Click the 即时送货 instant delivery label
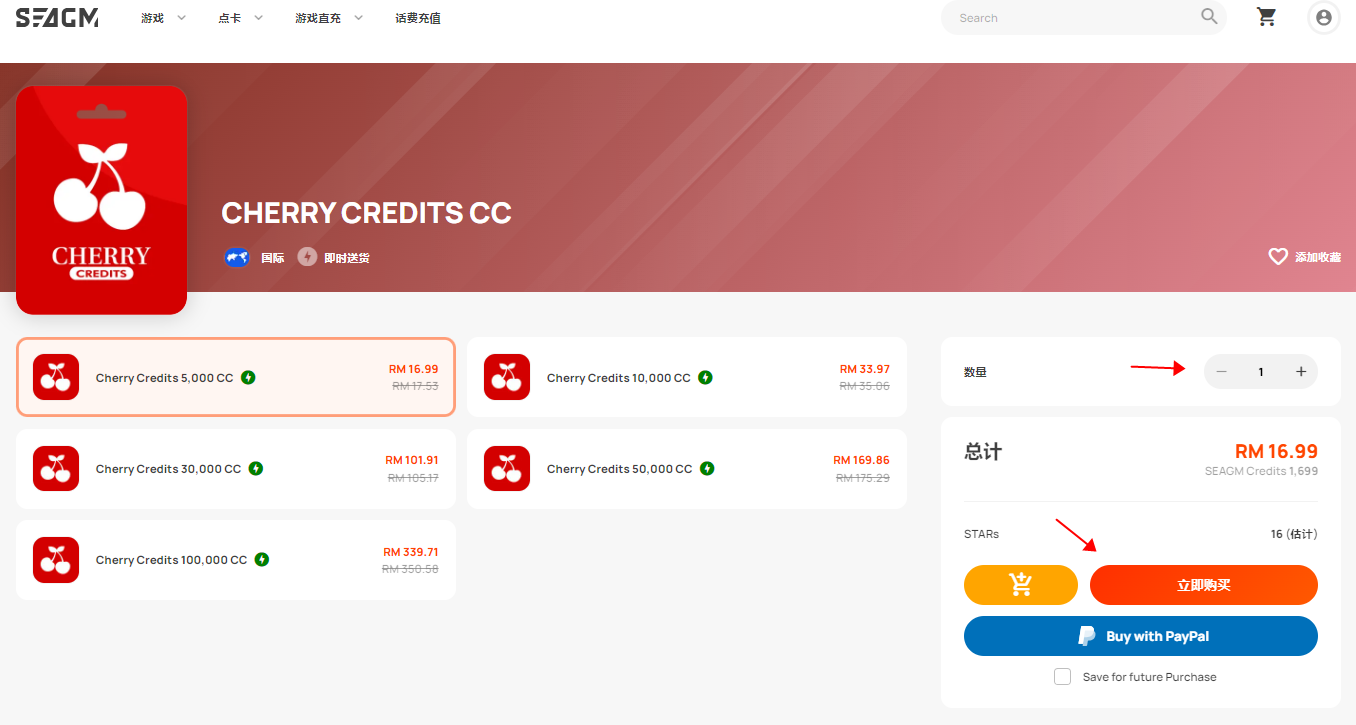This screenshot has width=1356, height=725. pyautogui.click(x=347, y=257)
